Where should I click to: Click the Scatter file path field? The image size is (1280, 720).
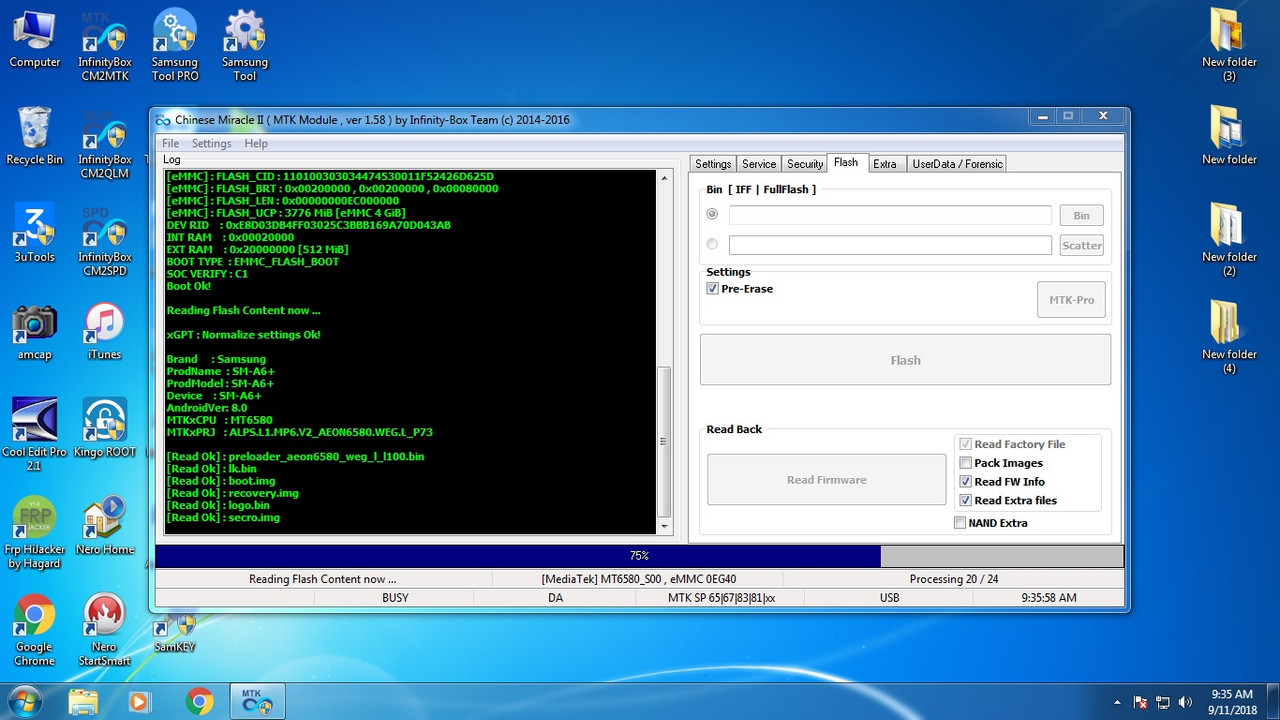click(x=890, y=245)
